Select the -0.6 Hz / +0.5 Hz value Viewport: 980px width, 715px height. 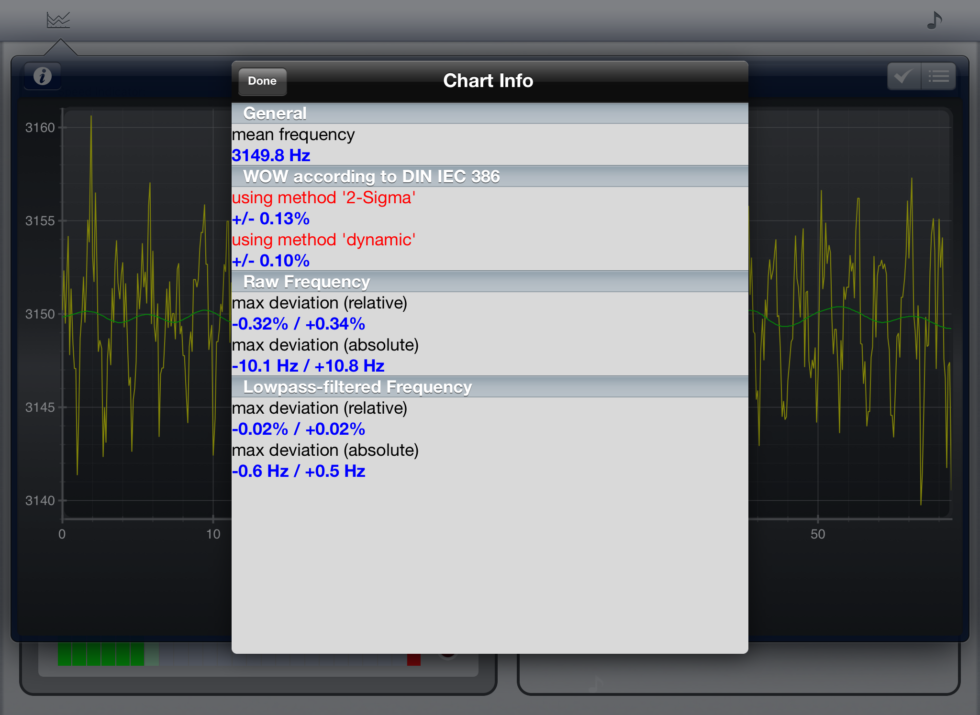[x=298, y=471]
